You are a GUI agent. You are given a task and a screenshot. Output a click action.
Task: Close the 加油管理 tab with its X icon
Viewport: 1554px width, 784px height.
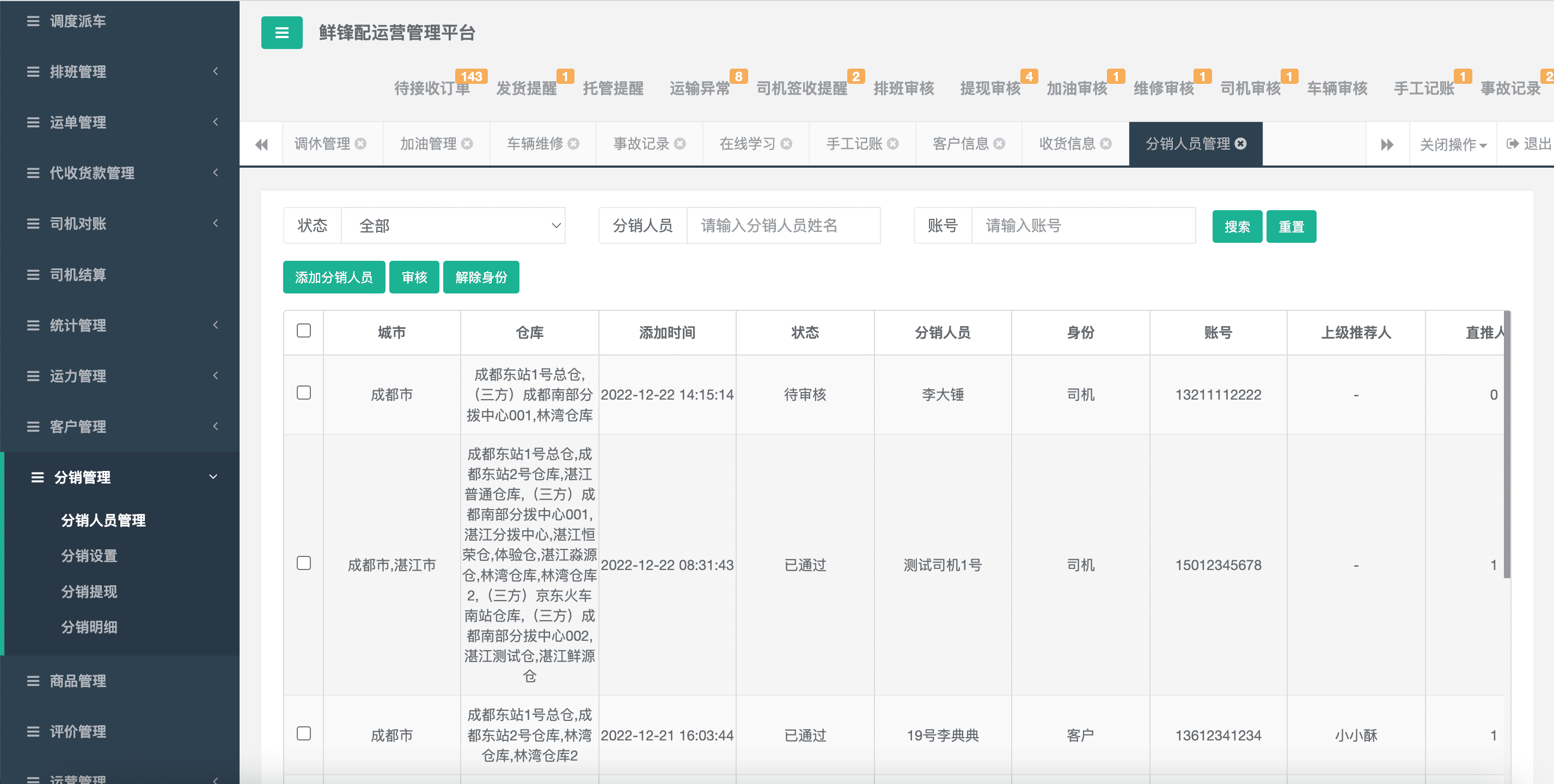(467, 144)
